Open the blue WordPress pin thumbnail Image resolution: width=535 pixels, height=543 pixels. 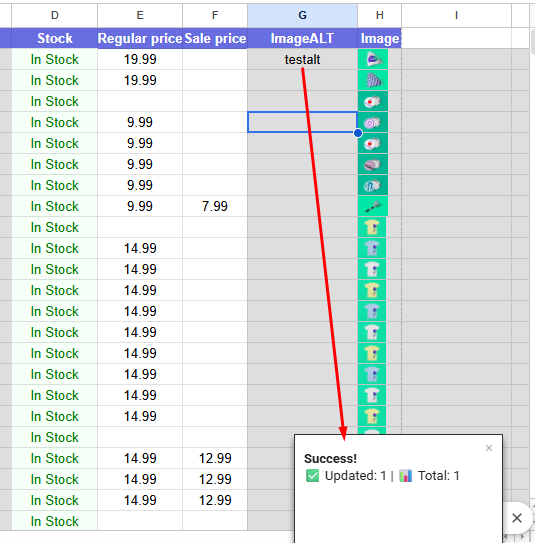coord(373,185)
